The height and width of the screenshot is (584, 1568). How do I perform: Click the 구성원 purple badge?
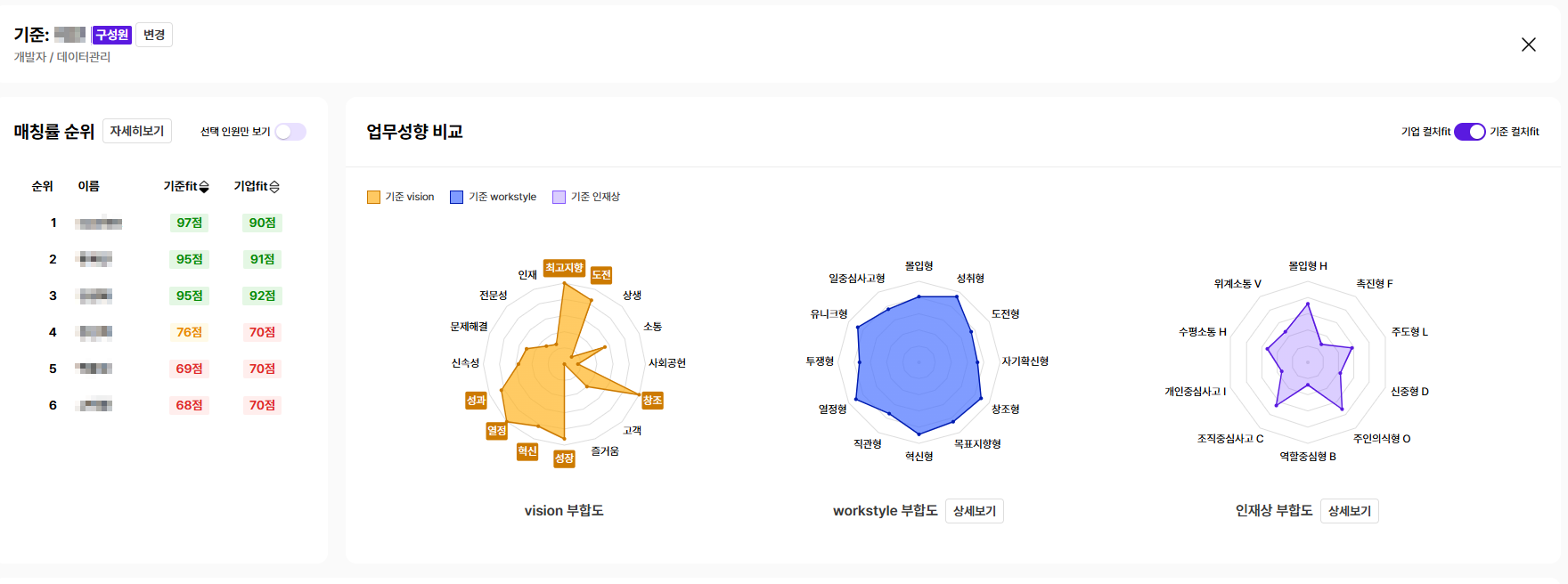(x=112, y=35)
